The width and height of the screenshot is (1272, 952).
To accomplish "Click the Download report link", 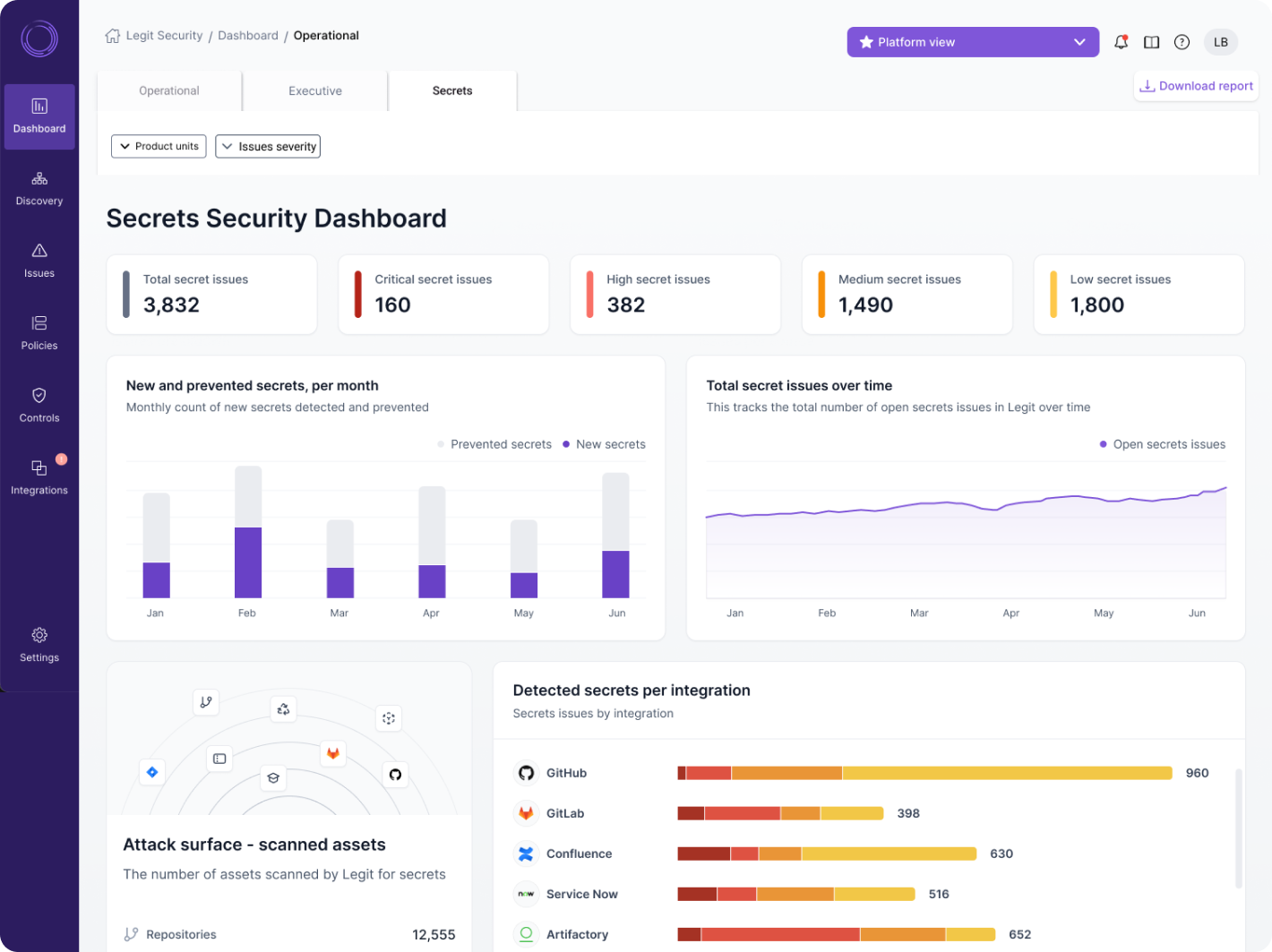I will coord(1196,85).
